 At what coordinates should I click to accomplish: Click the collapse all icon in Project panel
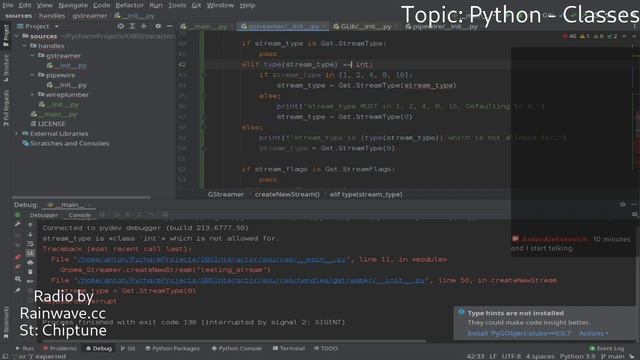(x=144, y=26)
